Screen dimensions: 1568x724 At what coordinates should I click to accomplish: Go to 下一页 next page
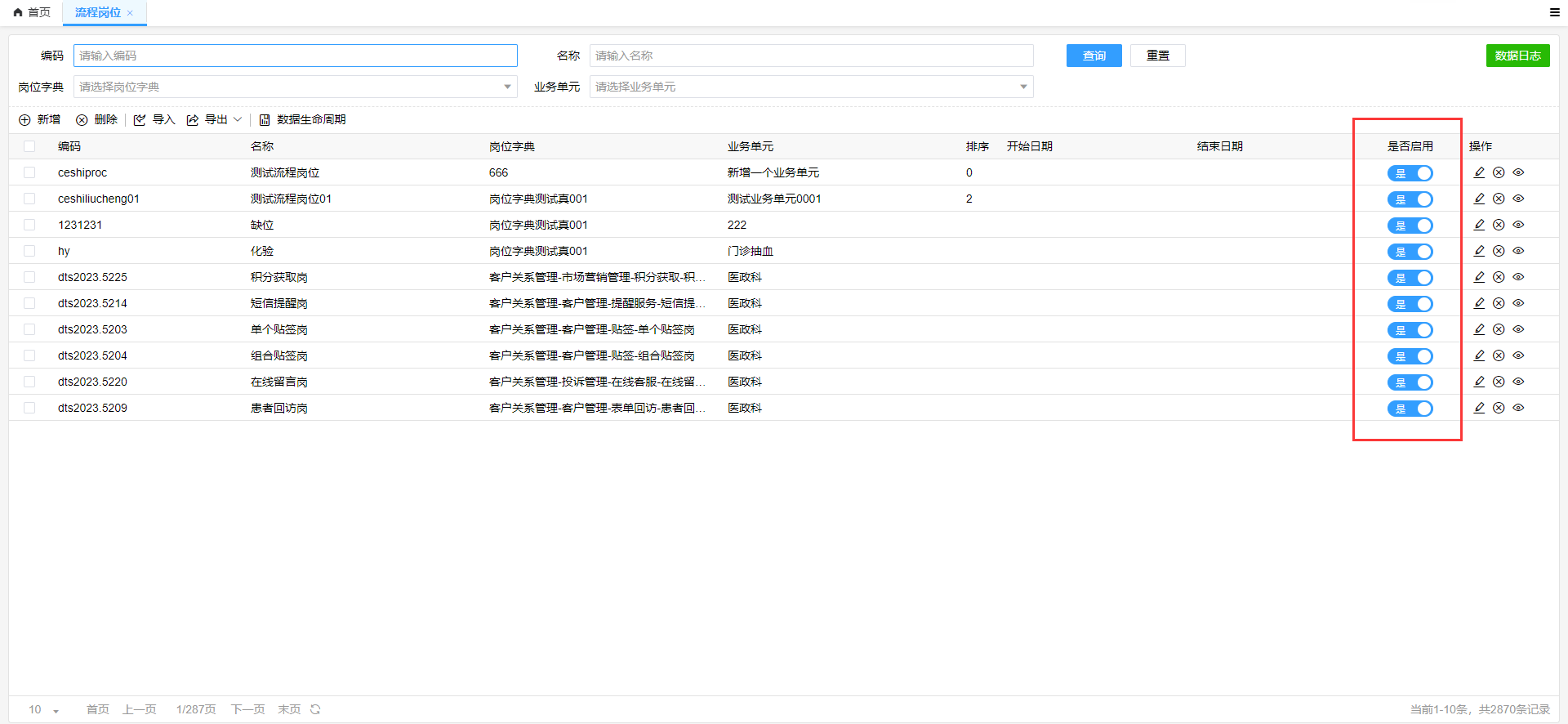(248, 709)
